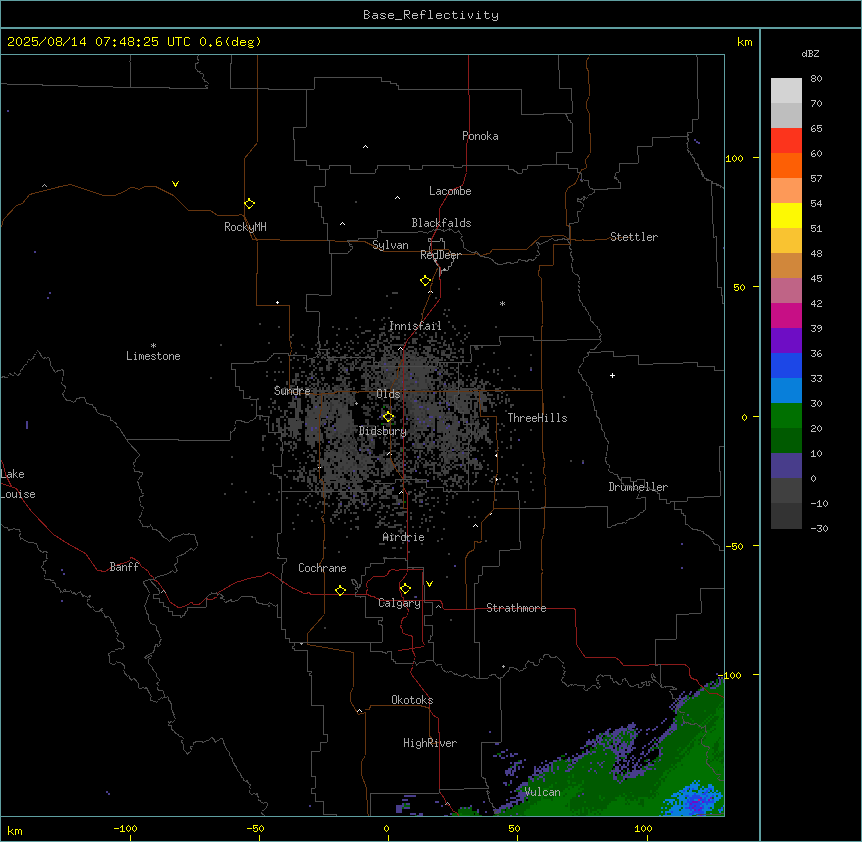Click the Stettler city label
This screenshot has height=842, width=862.
point(634,237)
